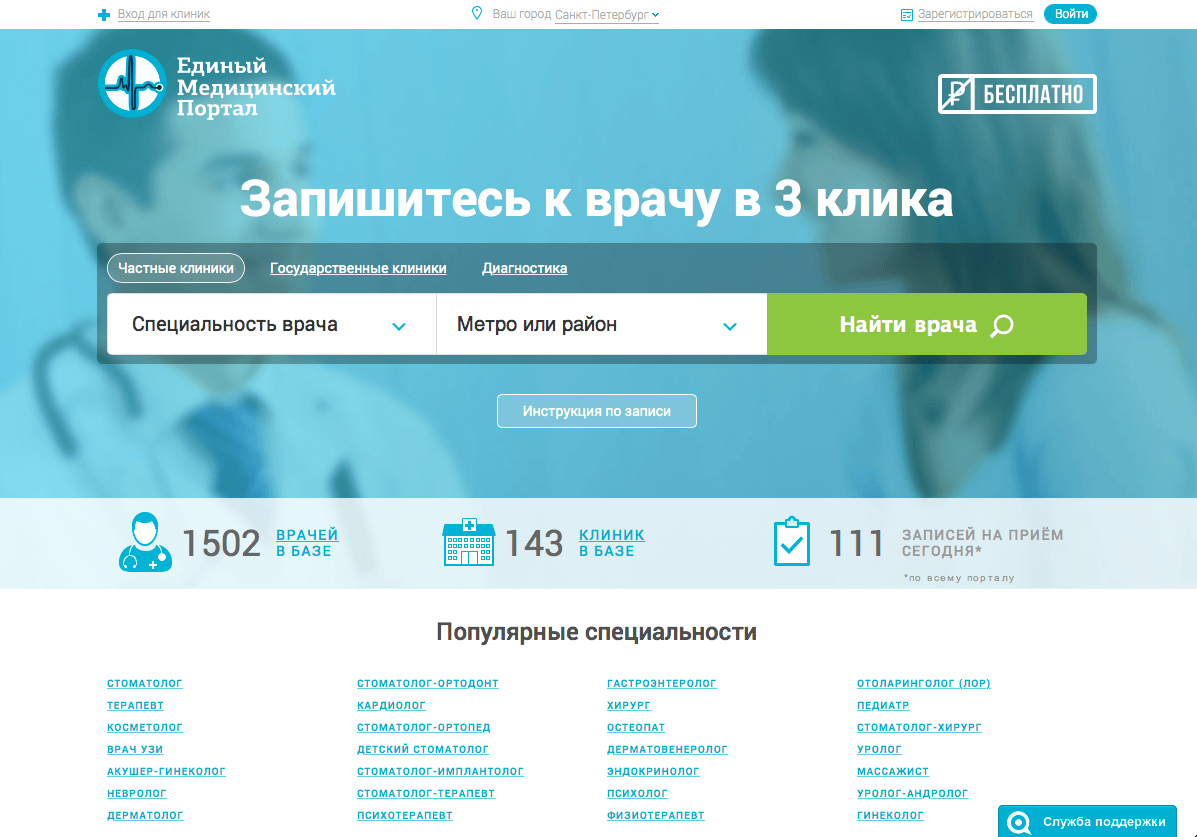Click the clipboard checkmark icon beside 111
1197x837 pixels.
pyautogui.click(x=792, y=542)
